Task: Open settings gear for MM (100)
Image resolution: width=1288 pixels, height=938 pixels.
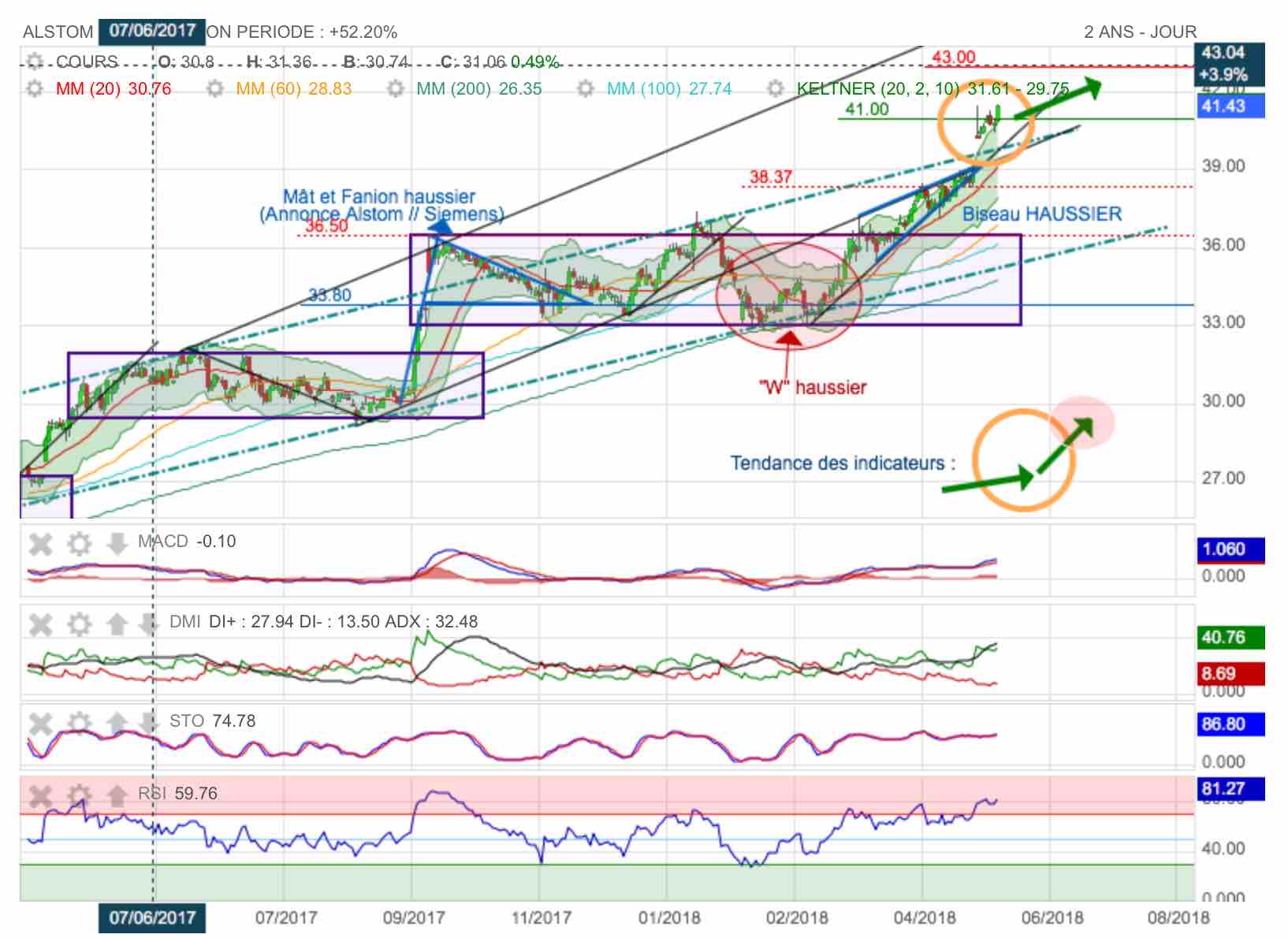Action: coord(585,88)
